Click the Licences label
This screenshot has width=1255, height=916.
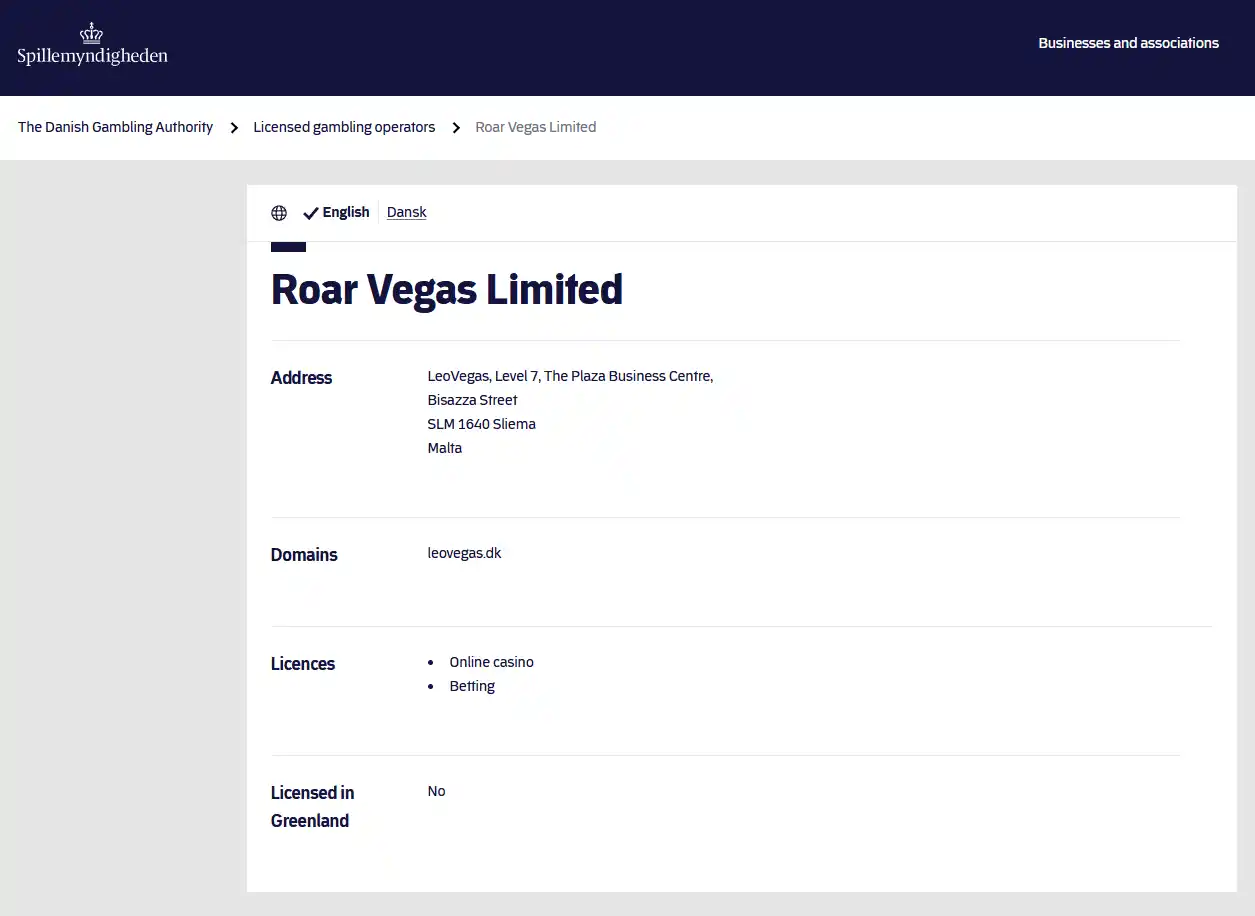(x=303, y=664)
